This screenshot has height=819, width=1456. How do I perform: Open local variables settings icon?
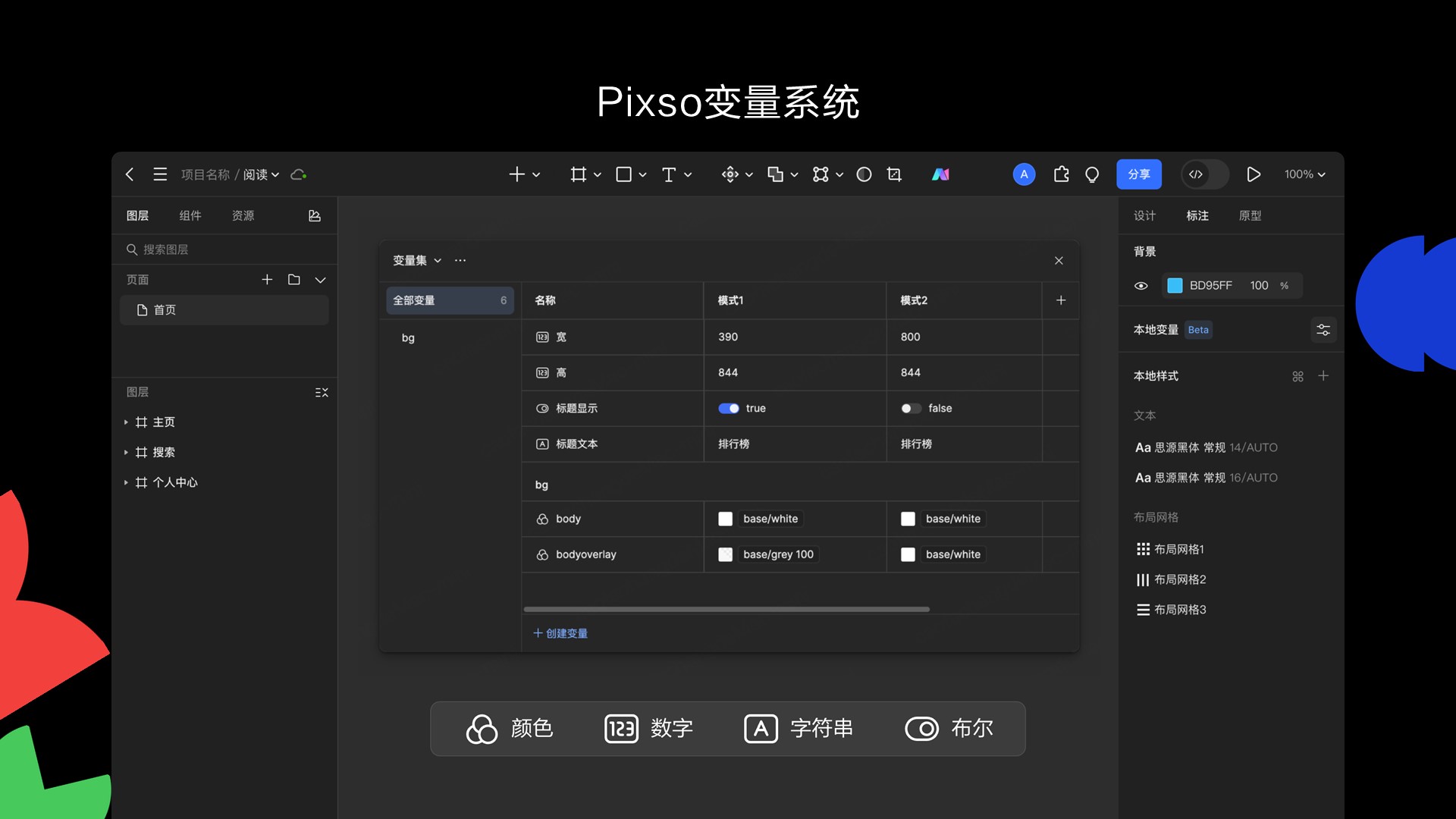pos(1323,330)
